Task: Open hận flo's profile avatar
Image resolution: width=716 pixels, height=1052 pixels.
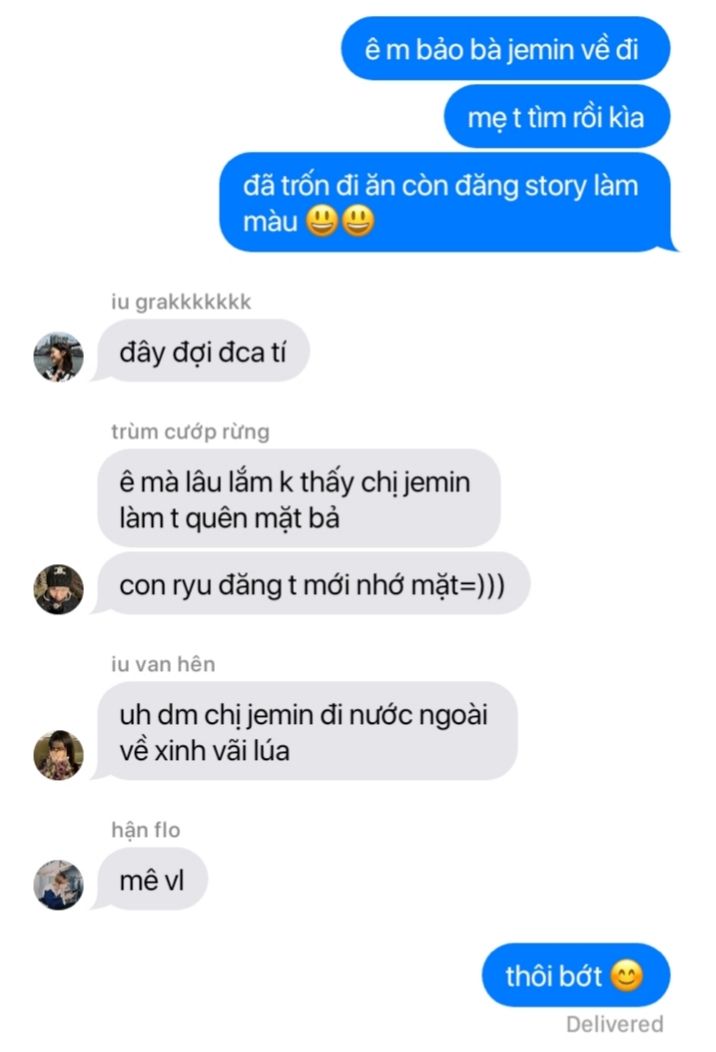Action: (58, 885)
